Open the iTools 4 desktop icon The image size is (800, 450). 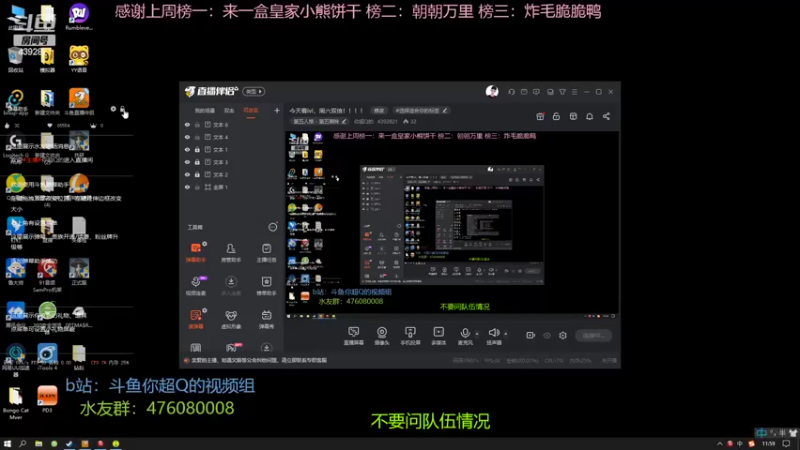point(47,357)
